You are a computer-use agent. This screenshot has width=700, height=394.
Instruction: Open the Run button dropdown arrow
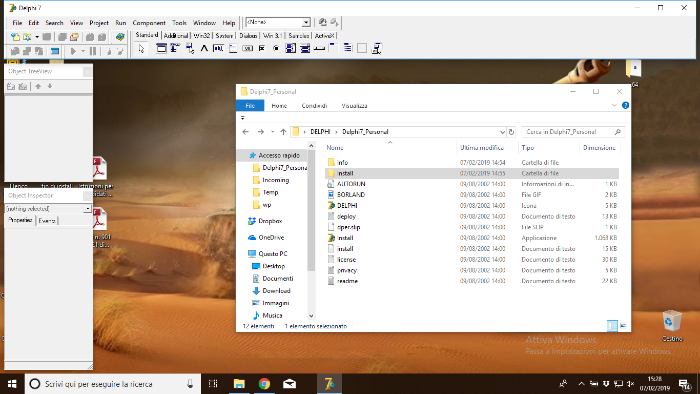[x=83, y=51]
